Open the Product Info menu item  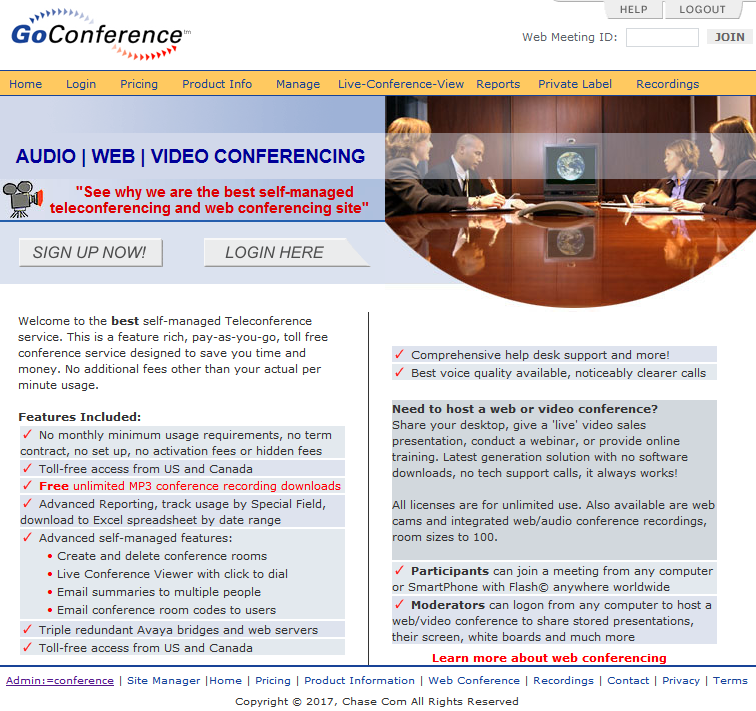click(x=217, y=84)
